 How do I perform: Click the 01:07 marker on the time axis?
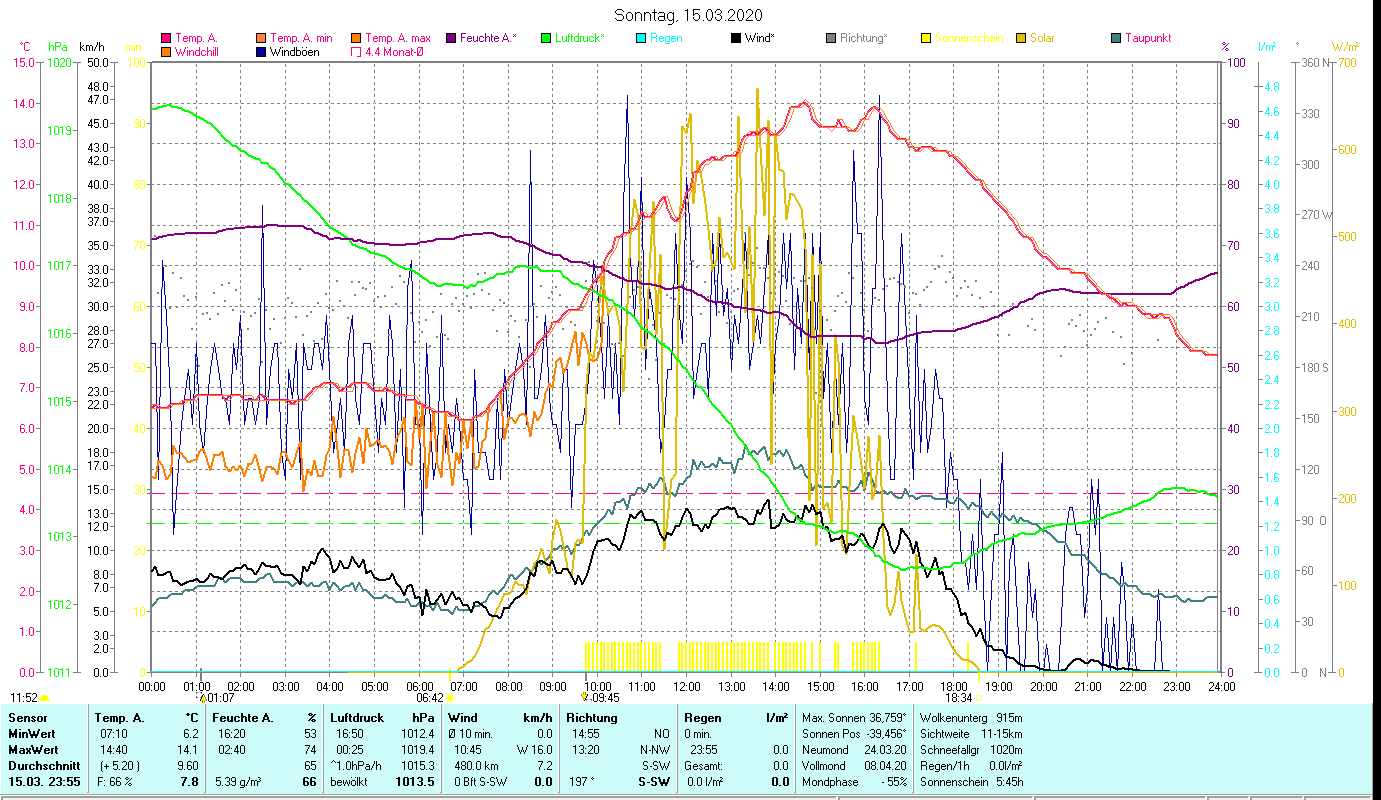[220, 698]
